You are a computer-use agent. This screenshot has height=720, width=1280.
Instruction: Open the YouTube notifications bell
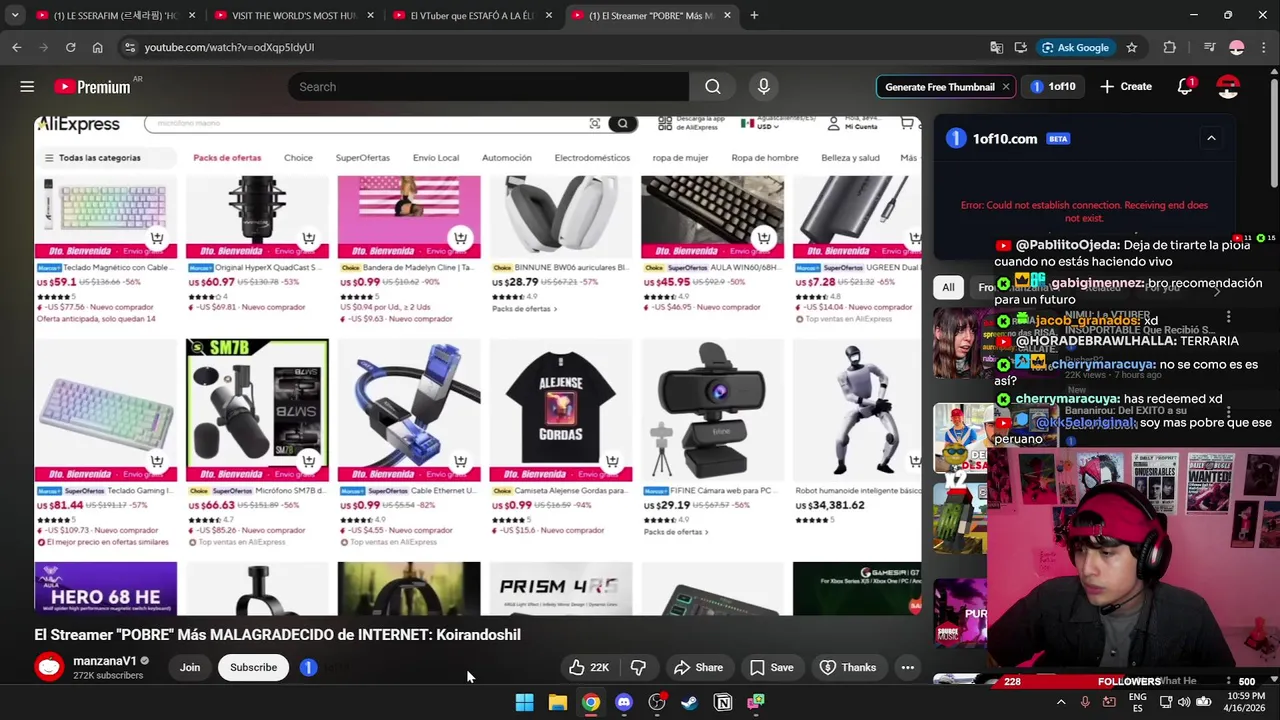pyautogui.click(x=1185, y=87)
